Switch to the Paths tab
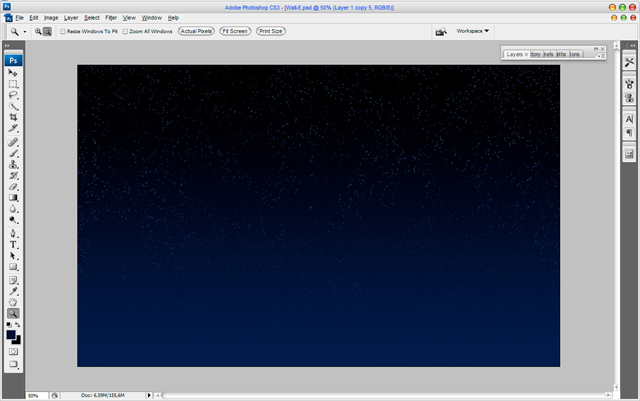 coord(562,54)
